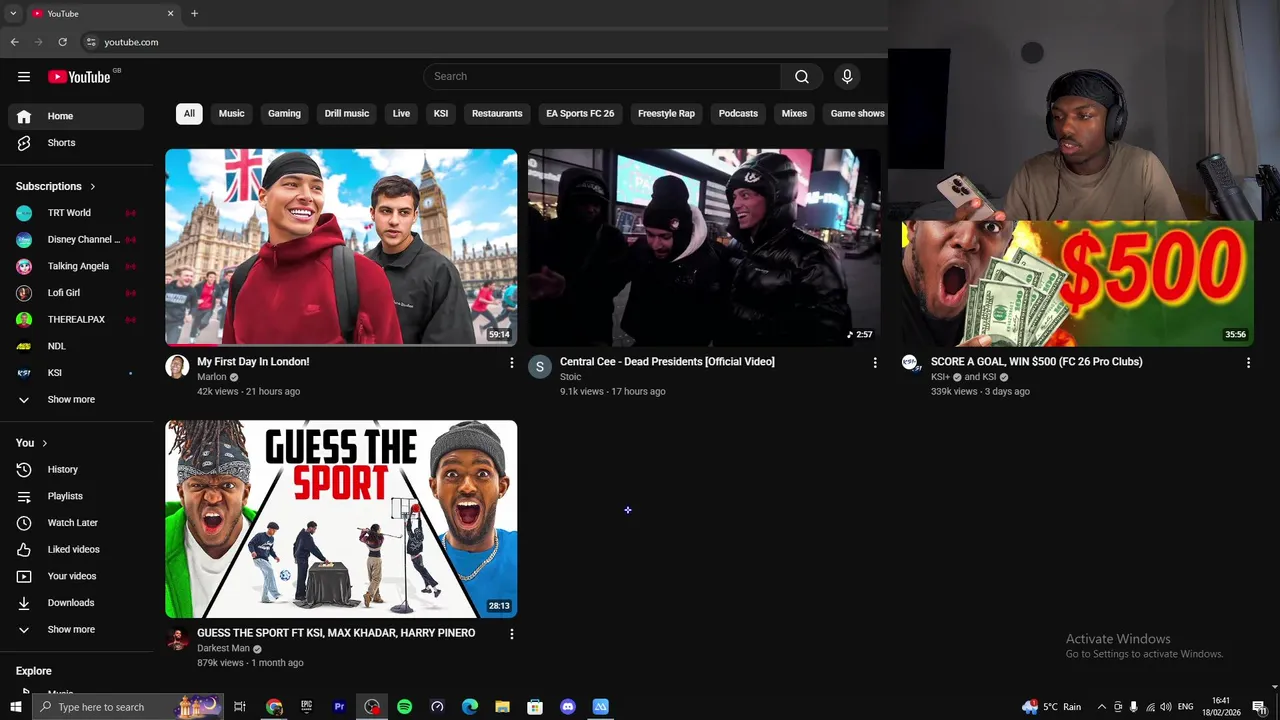The width and height of the screenshot is (1280, 720).
Task: Click the YouTube search input field
Action: [x=602, y=77]
